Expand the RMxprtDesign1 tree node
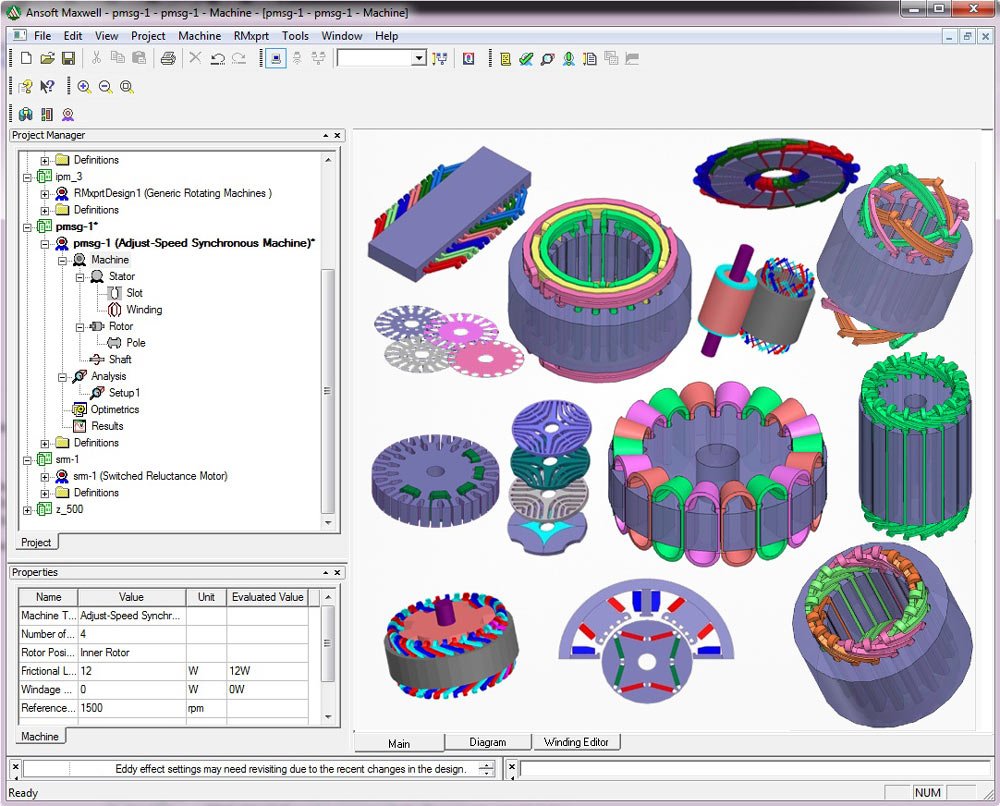1000x806 pixels. (45, 194)
